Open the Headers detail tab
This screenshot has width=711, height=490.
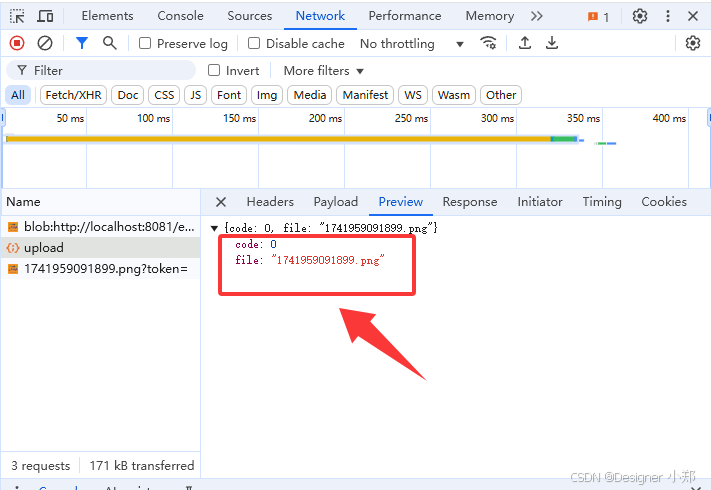click(x=270, y=202)
